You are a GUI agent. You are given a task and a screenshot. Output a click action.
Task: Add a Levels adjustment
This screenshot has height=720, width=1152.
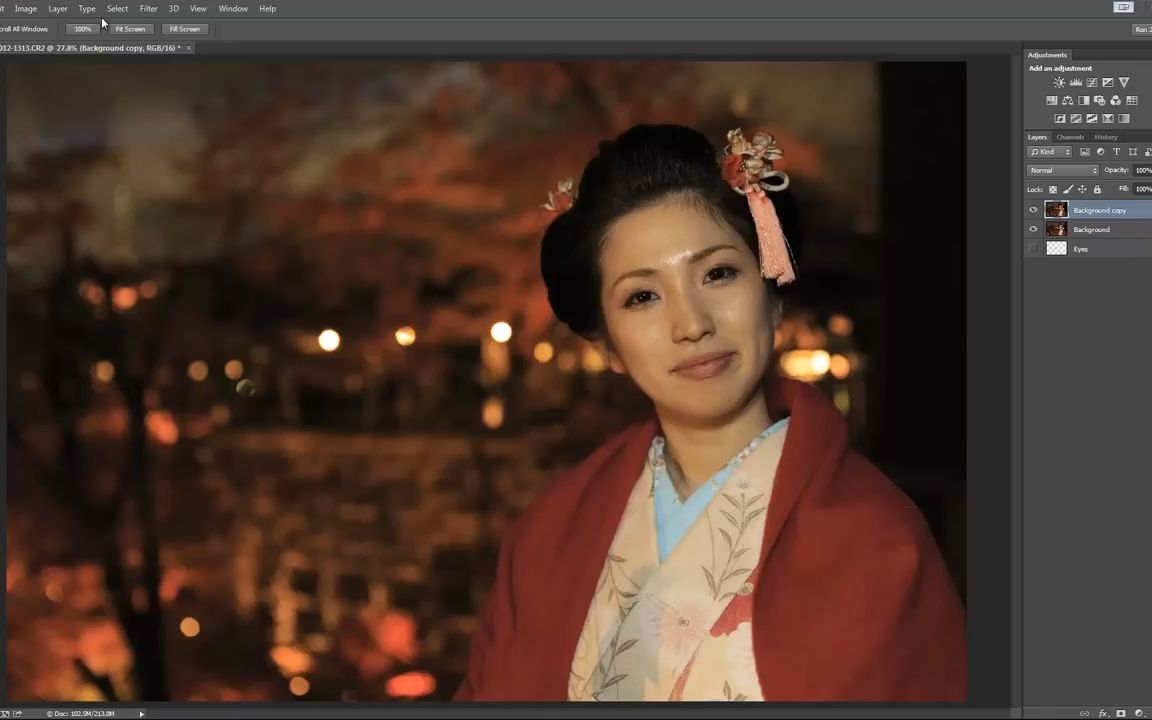click(x=1076, y=82)
